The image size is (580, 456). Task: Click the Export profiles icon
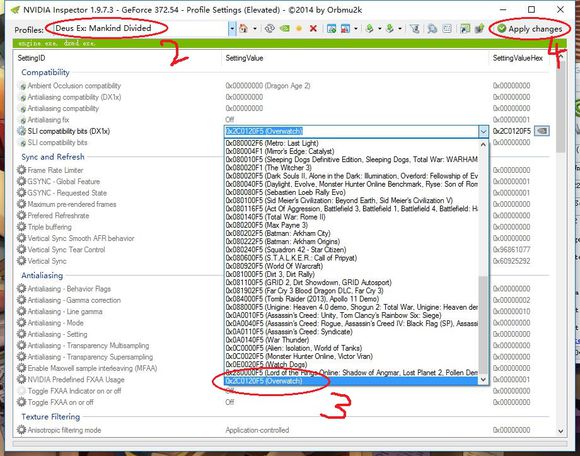[x=369, y=28]
